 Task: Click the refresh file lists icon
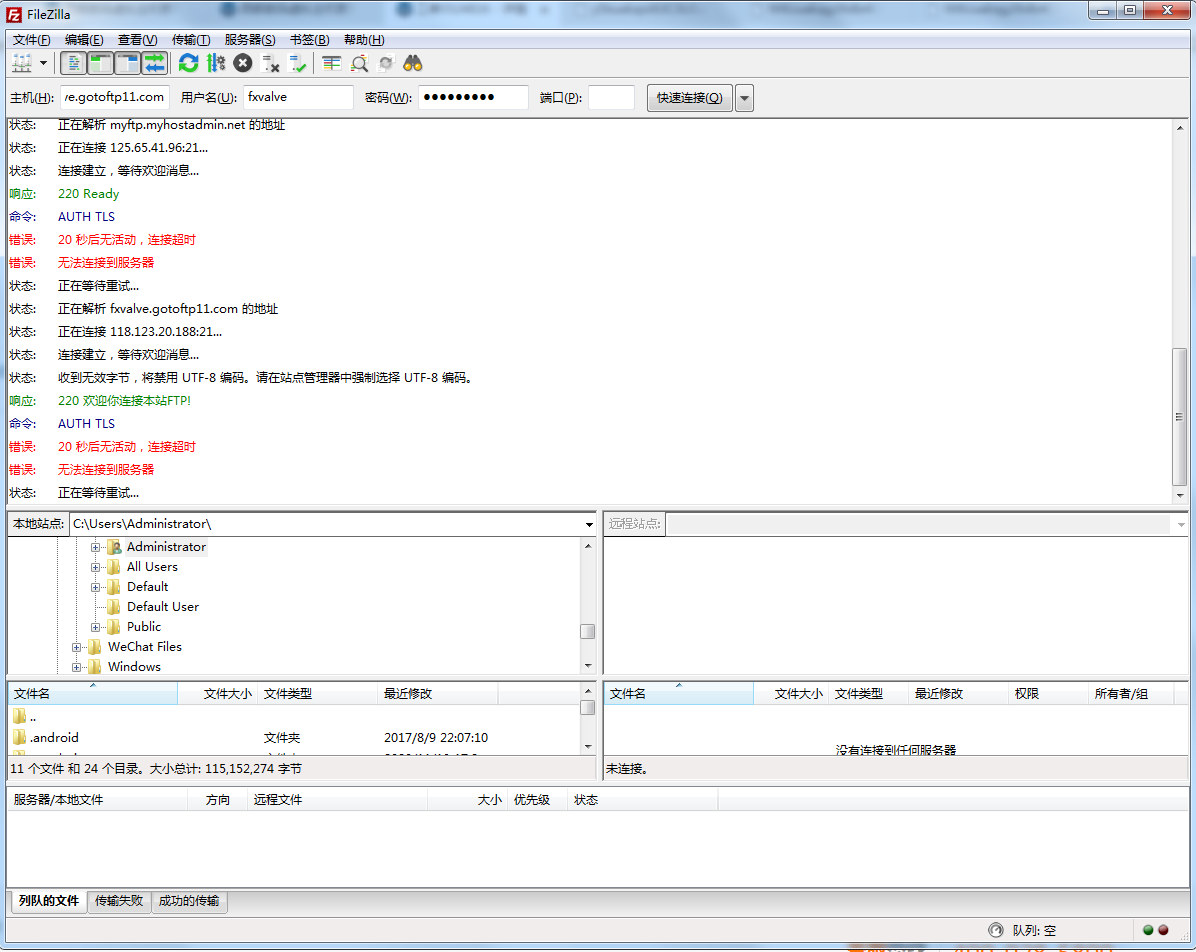tap(188, 64)
